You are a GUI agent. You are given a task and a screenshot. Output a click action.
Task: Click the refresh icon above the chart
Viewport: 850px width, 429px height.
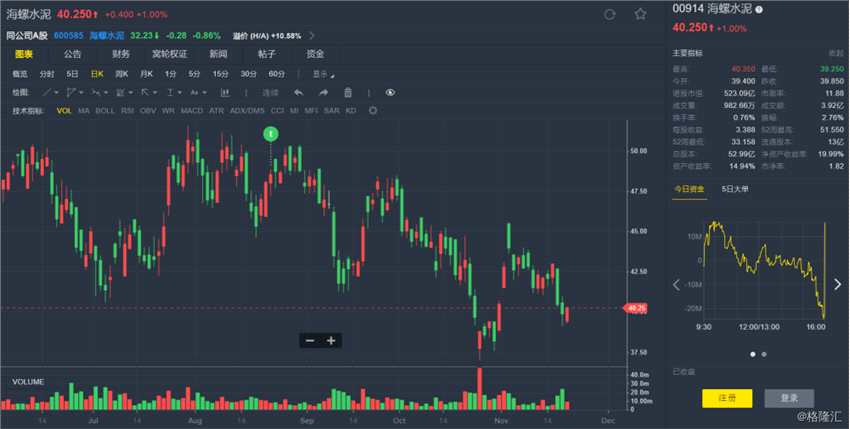point(610,15)
